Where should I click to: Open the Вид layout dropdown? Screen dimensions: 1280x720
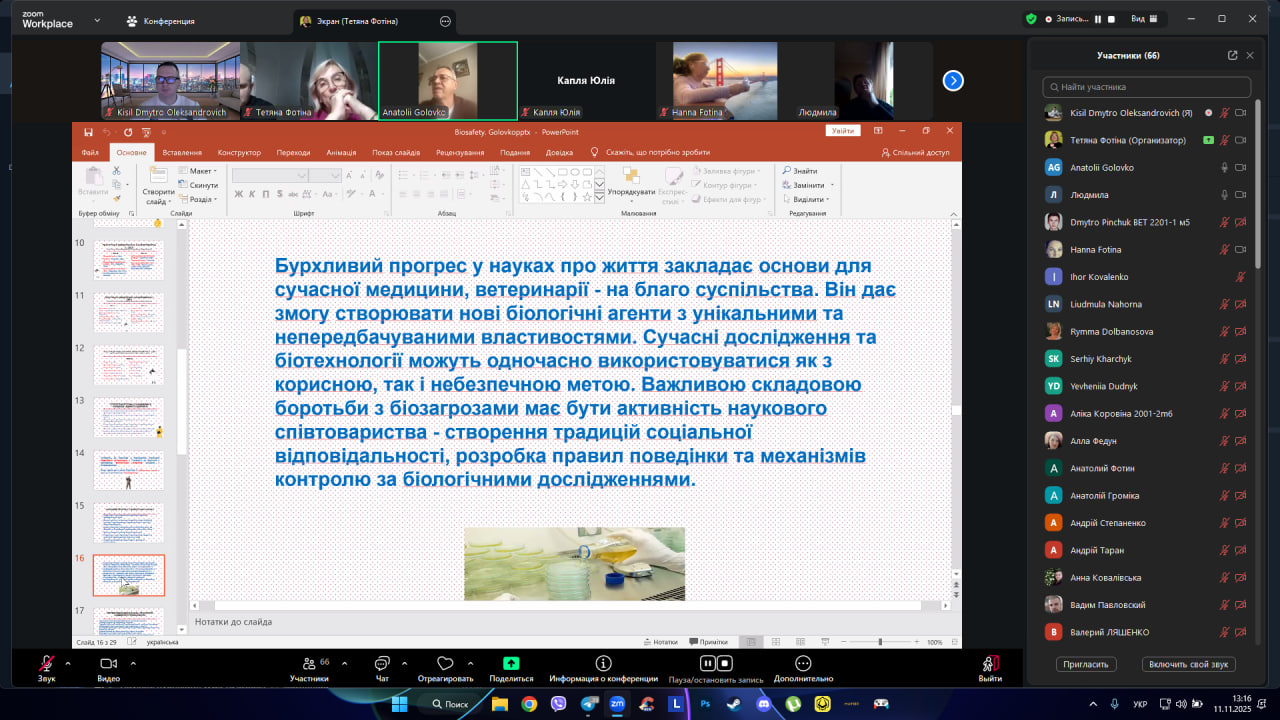tap(1144, 19)
